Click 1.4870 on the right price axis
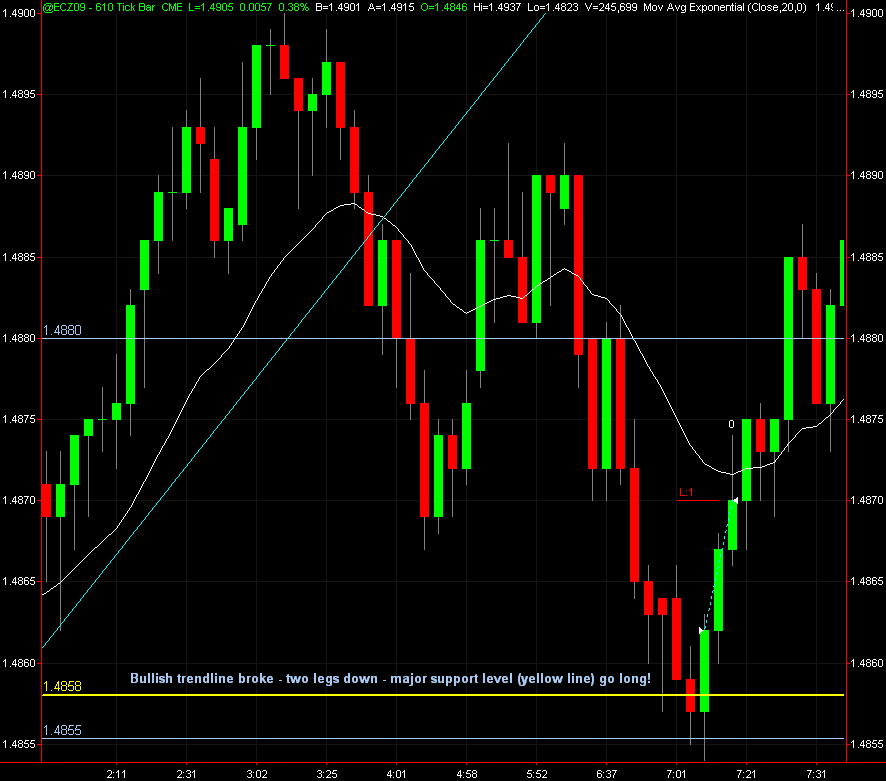 pyautogui.click(x=867, y=501)
